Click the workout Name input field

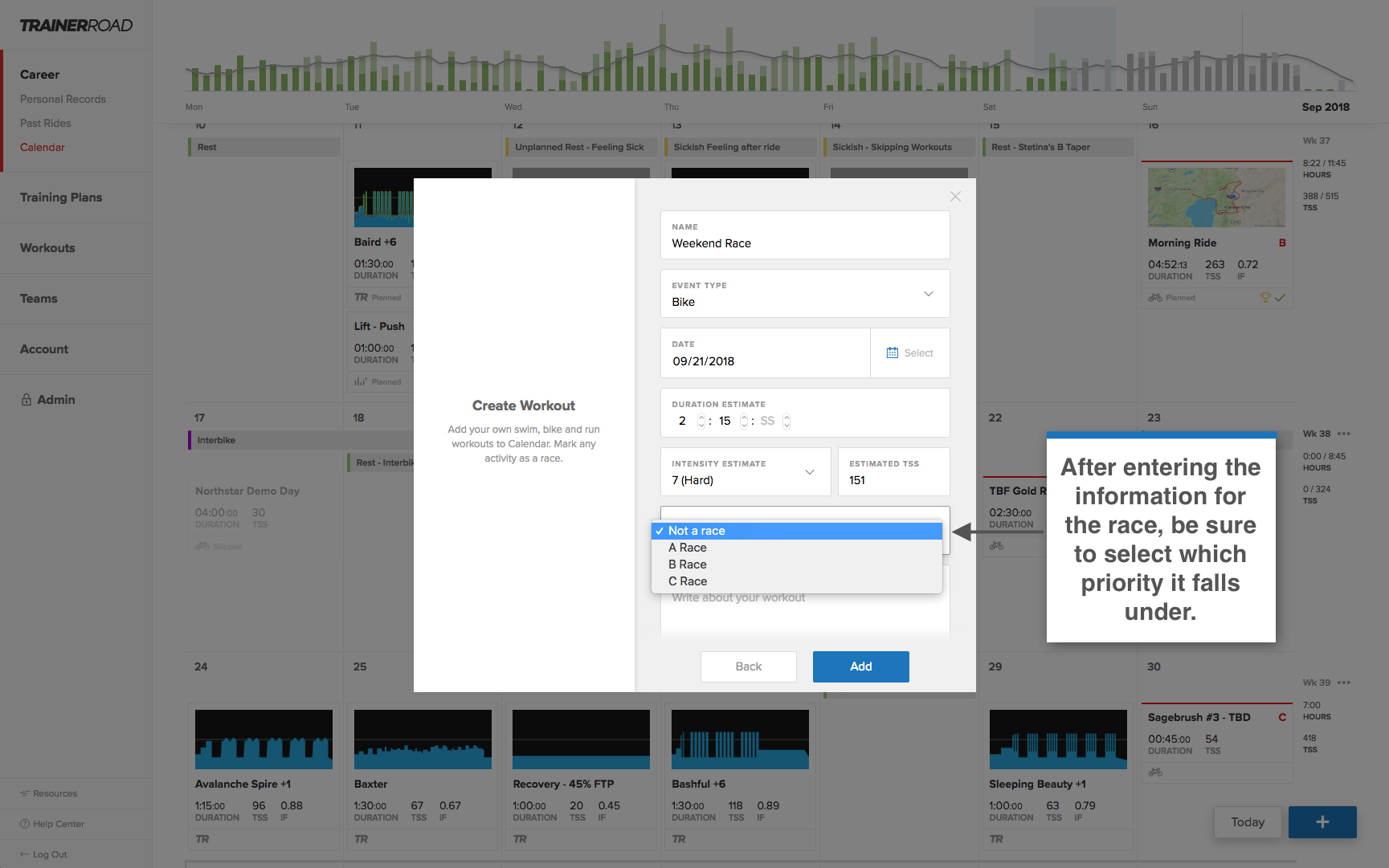click(805, 235)
